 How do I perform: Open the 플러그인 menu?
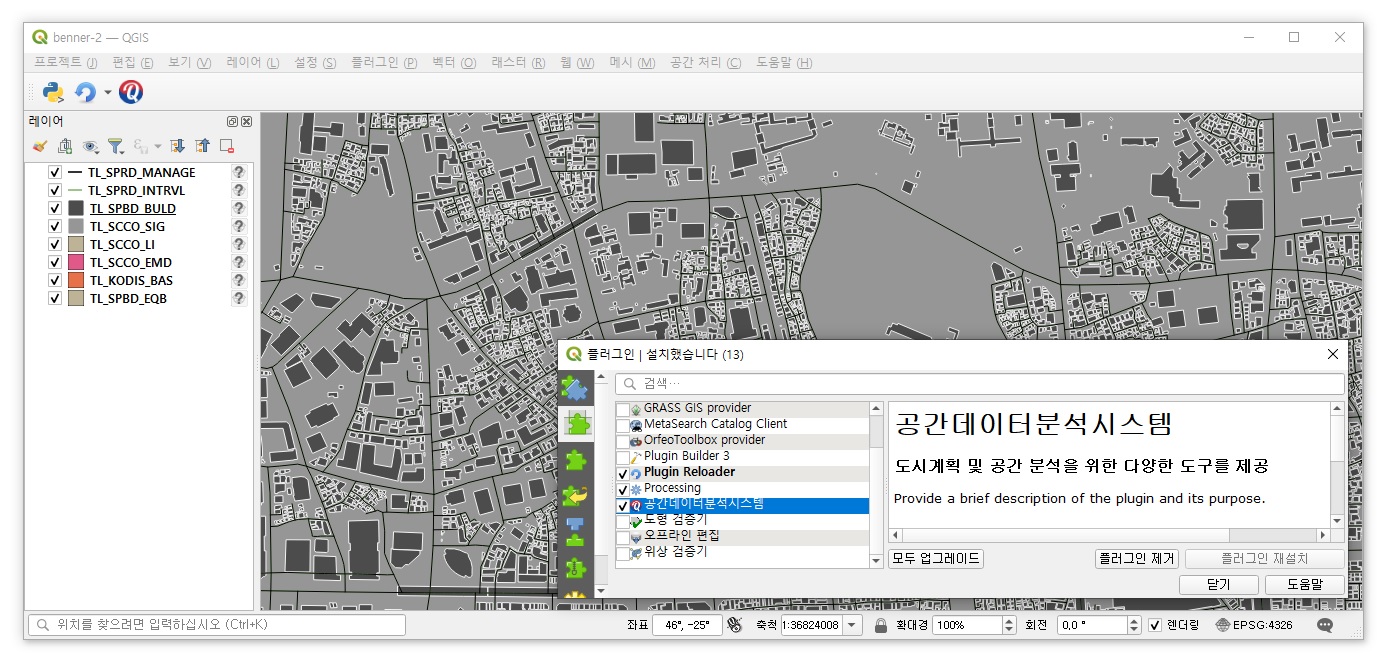point(384,62)
